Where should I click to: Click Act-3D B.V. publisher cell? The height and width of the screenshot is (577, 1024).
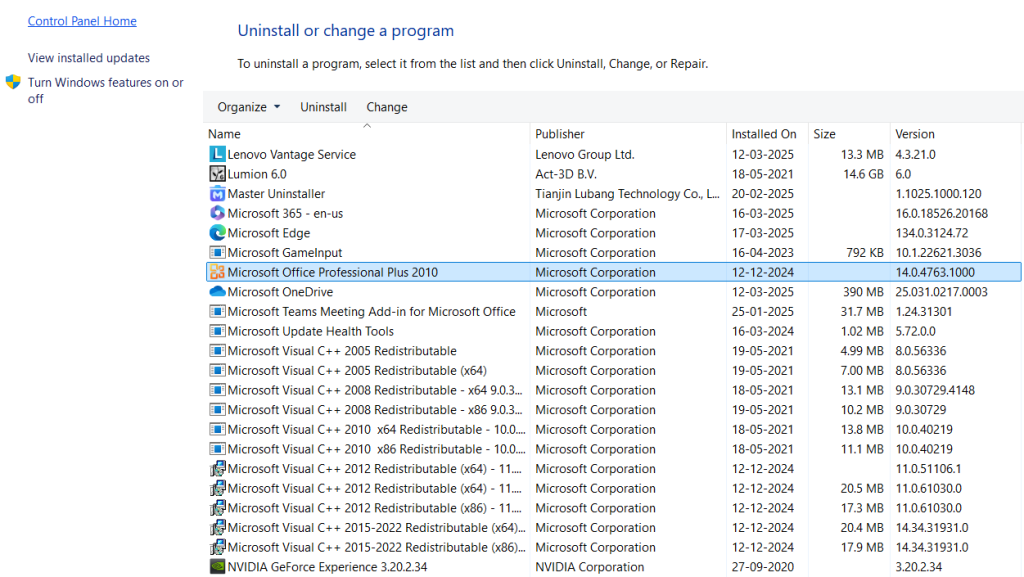point(566,174)
